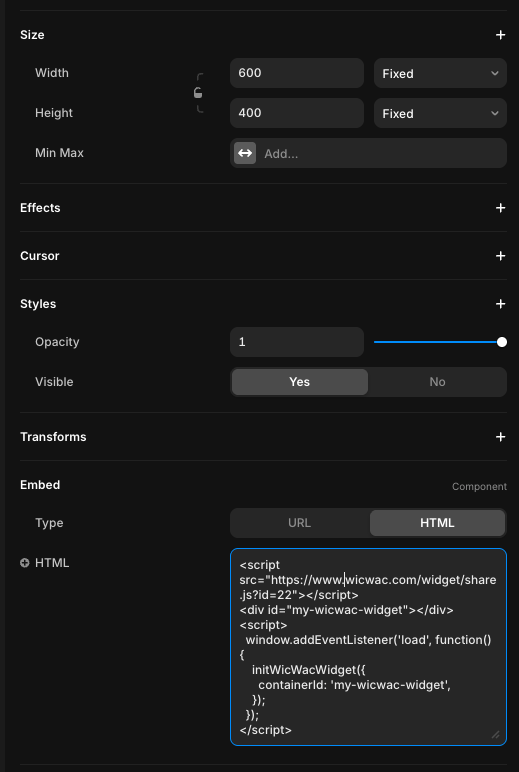Click the Height label
Screen dimensions: 519x772
tap(54, 113)
